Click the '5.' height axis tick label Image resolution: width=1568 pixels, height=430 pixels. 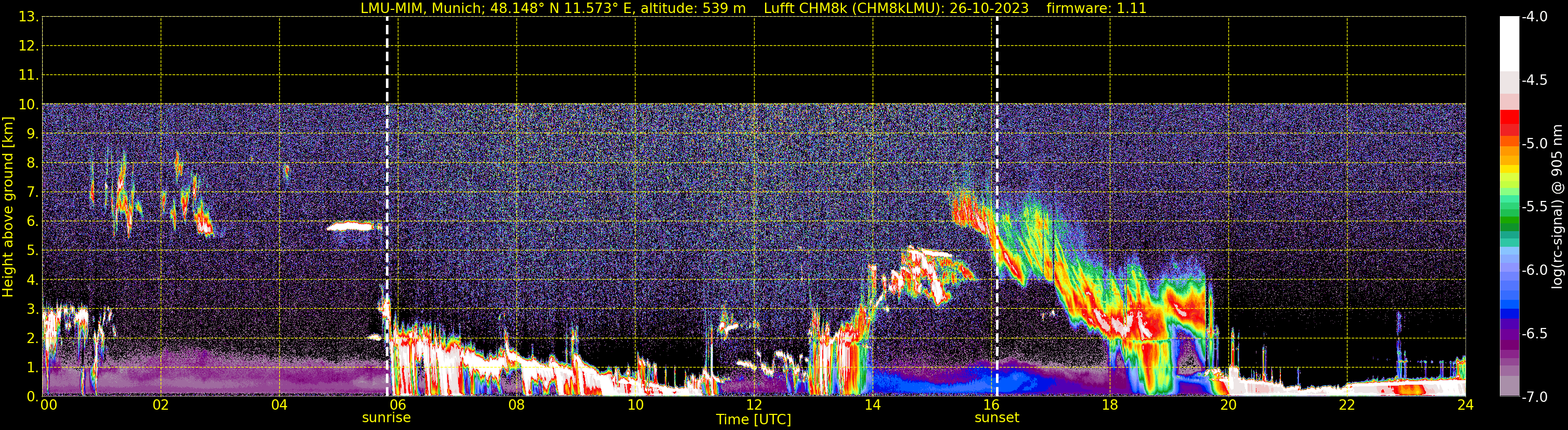[33, 251]
